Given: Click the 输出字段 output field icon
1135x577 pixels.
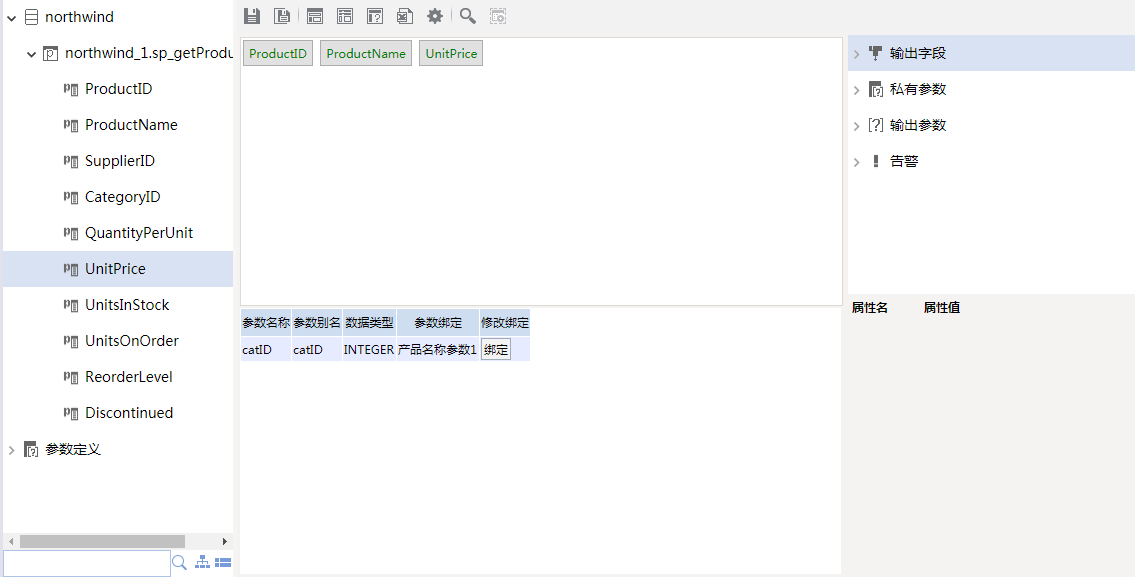Looking at the screenshot, I should coord(876,53).
